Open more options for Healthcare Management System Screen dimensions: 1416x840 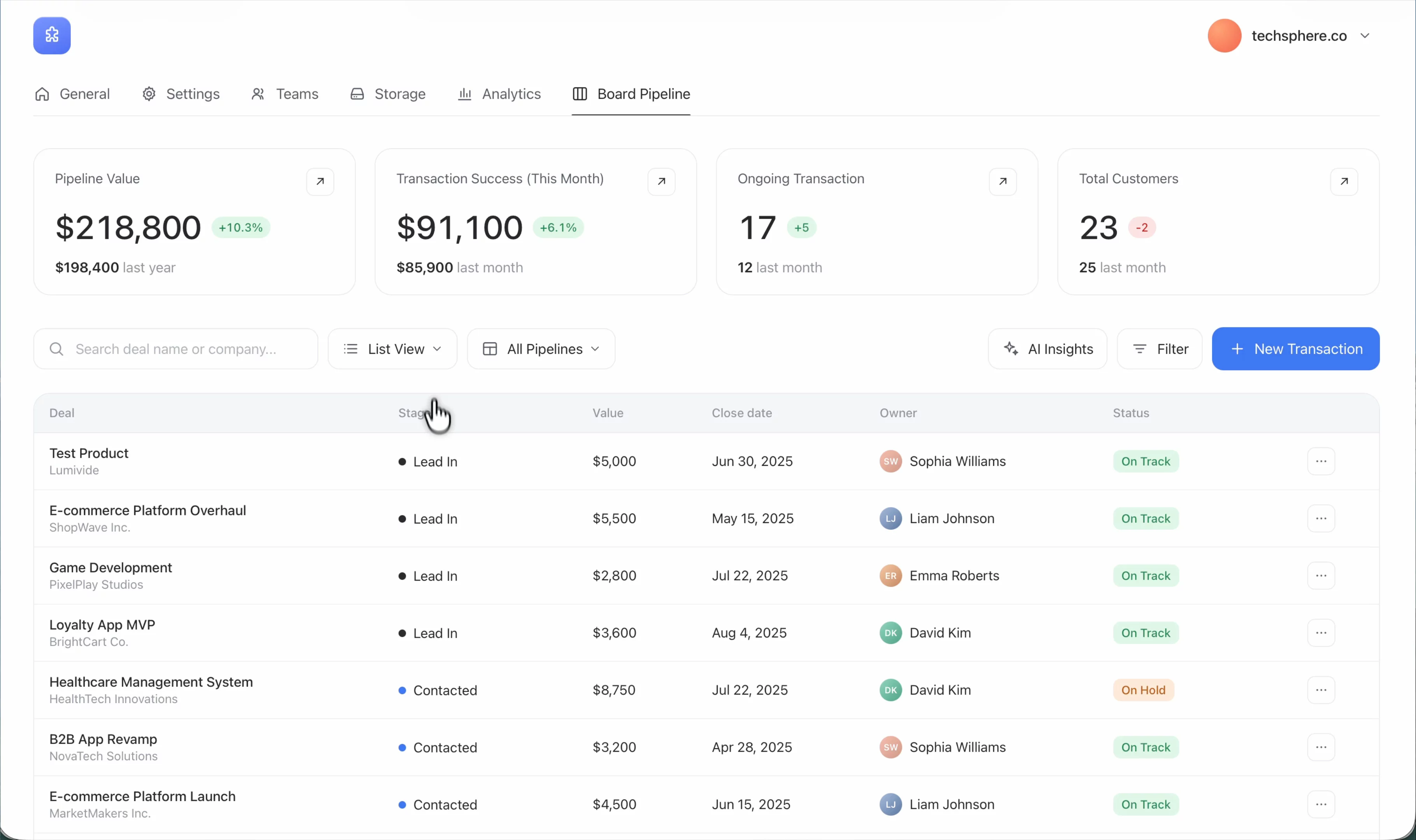(x=1321, y=690)
